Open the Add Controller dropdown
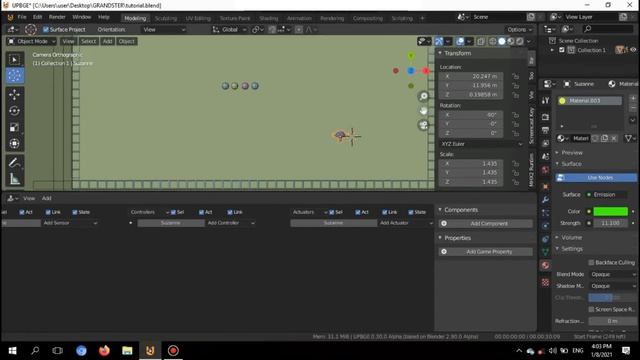Screen dimensions: 640x360 [x=231, y=223]
